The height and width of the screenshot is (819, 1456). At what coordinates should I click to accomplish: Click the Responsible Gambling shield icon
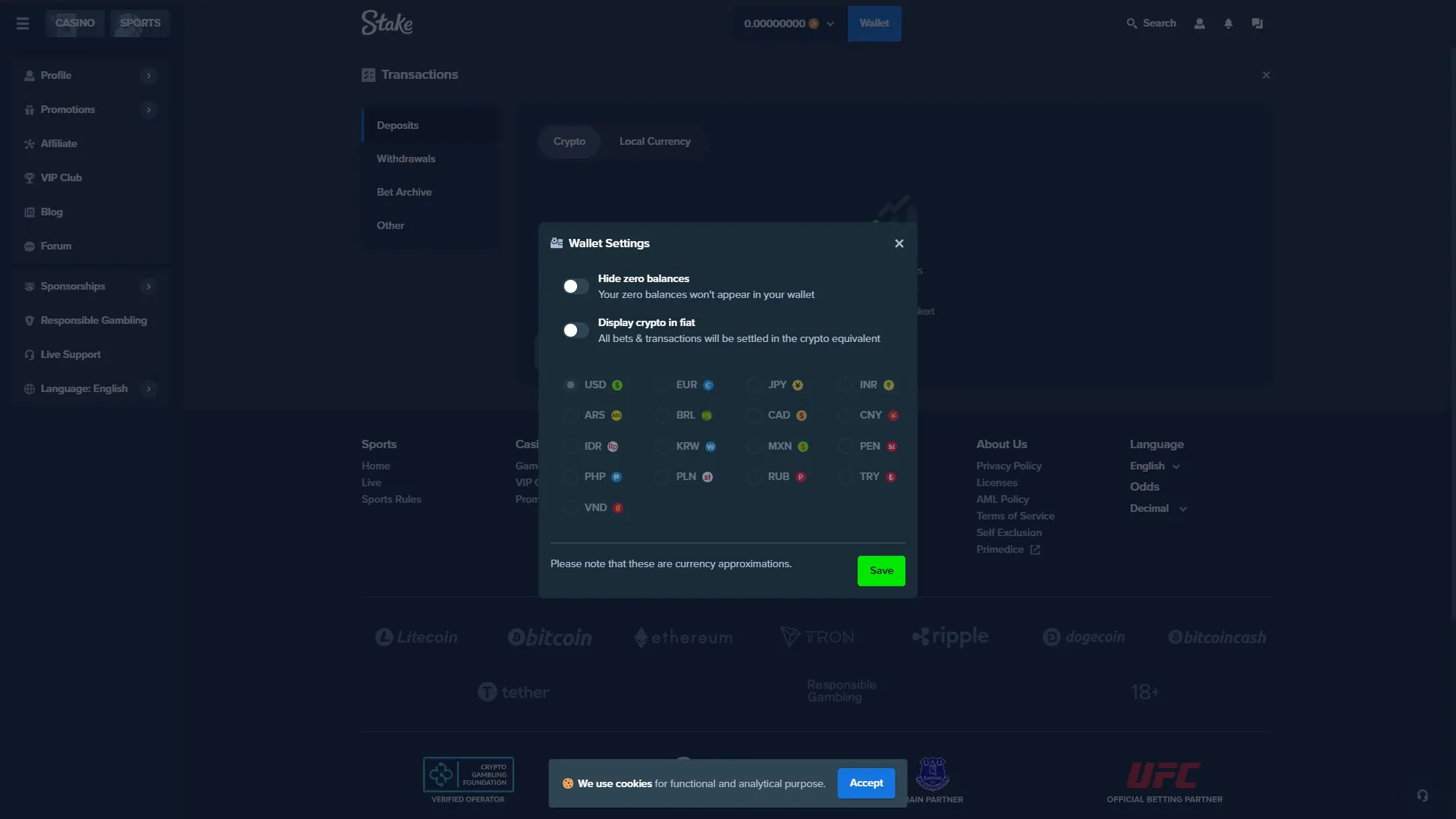pos(30,321)
